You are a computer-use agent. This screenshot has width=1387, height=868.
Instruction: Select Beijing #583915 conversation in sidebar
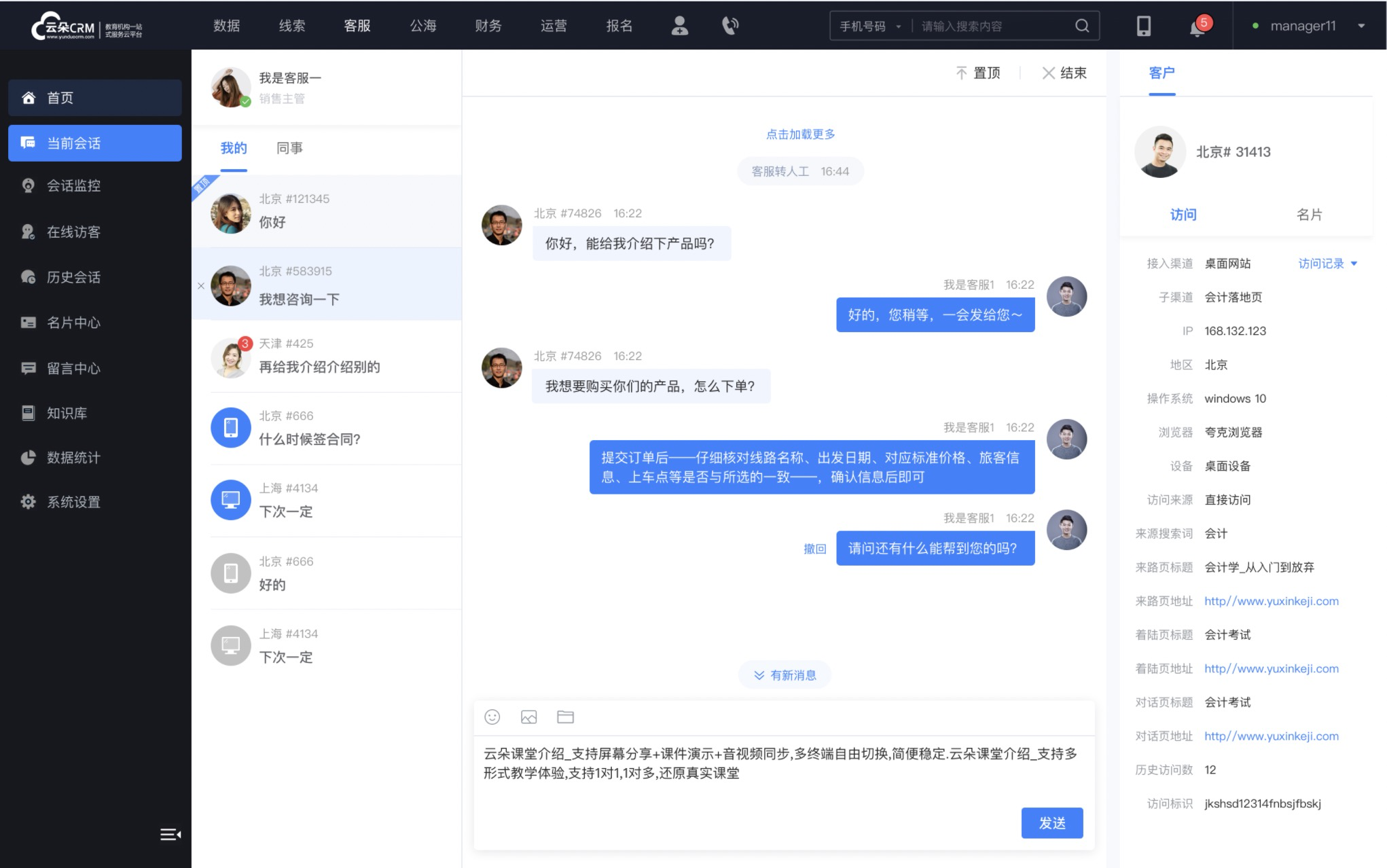pyautogui.click(x=325, y=285)
